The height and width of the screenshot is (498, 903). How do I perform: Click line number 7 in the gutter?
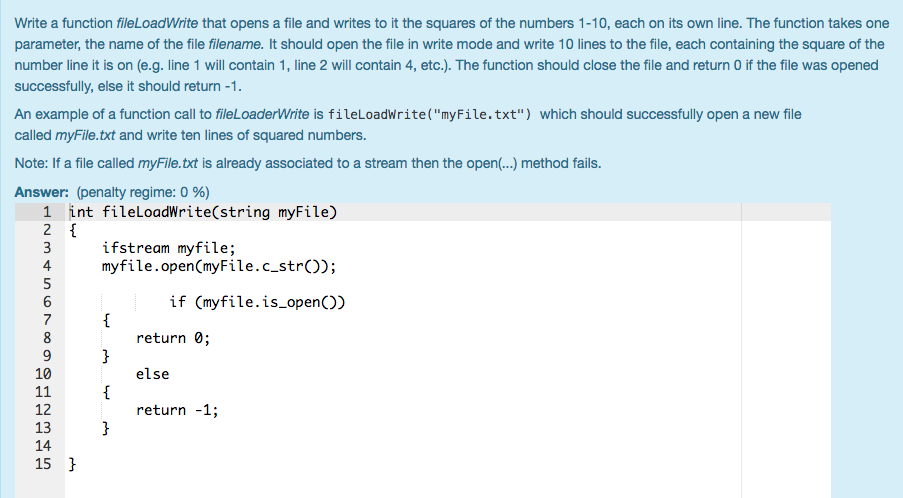point(47,320)
